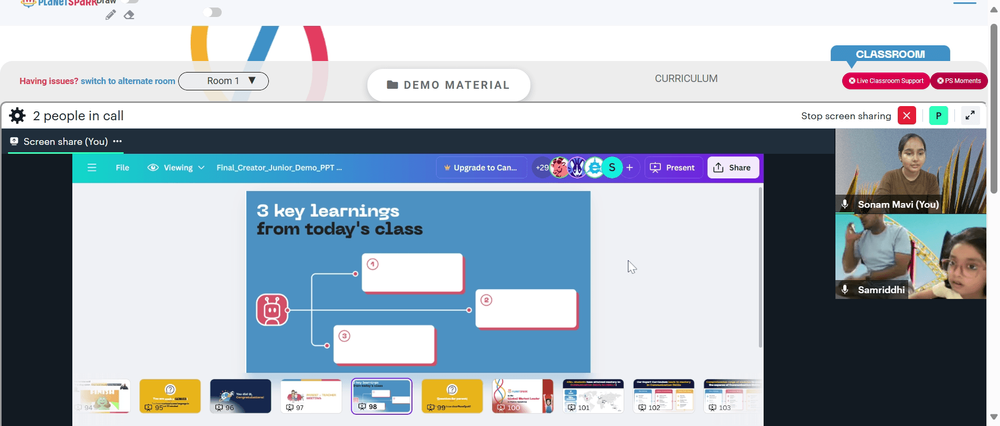Click the Canva slide vertical scrollbar
Viewport: 1000px width, 426px height.
[760, 267]
